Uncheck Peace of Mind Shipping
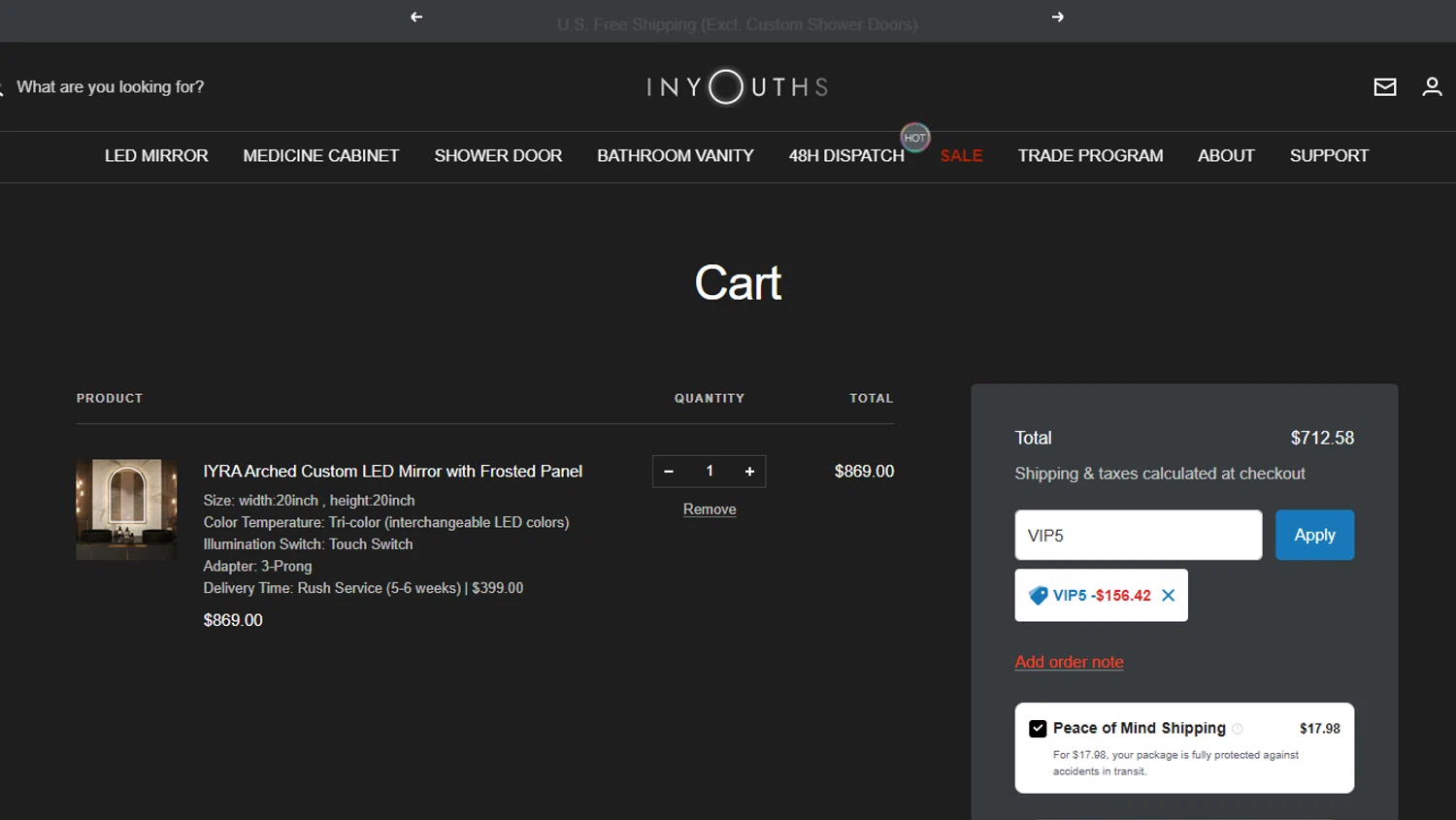The width and height of the screenshot is (1456, 820). pos(1038,729)
